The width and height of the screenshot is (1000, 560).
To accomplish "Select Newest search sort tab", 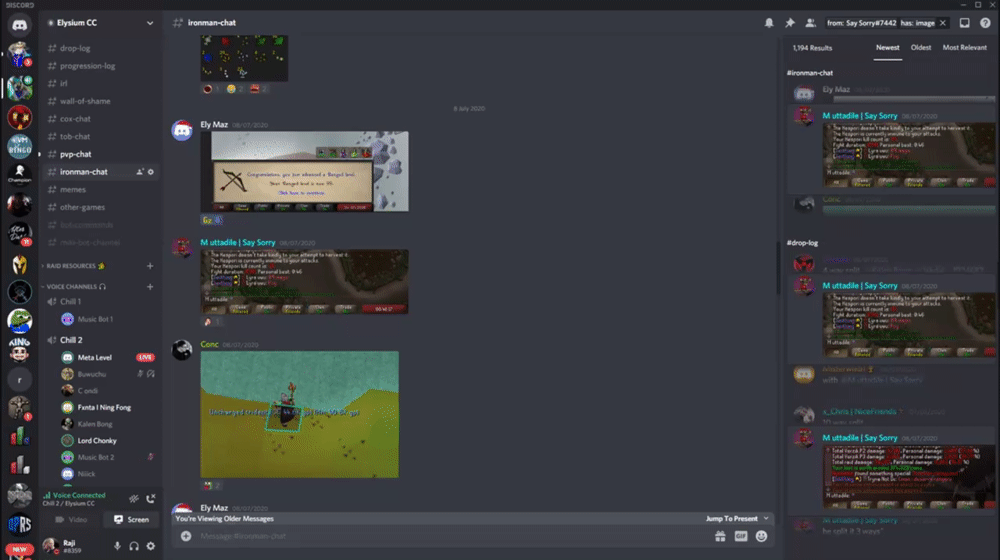I will tap(887, 48).
